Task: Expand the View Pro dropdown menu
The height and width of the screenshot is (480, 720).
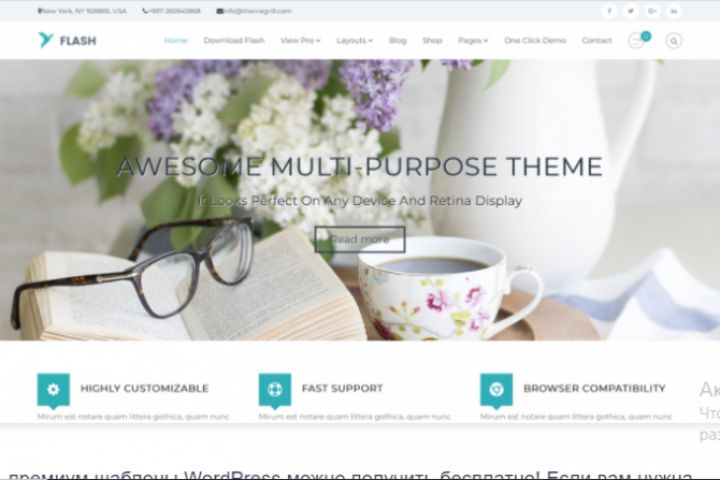Action: (x=300, y=40)
